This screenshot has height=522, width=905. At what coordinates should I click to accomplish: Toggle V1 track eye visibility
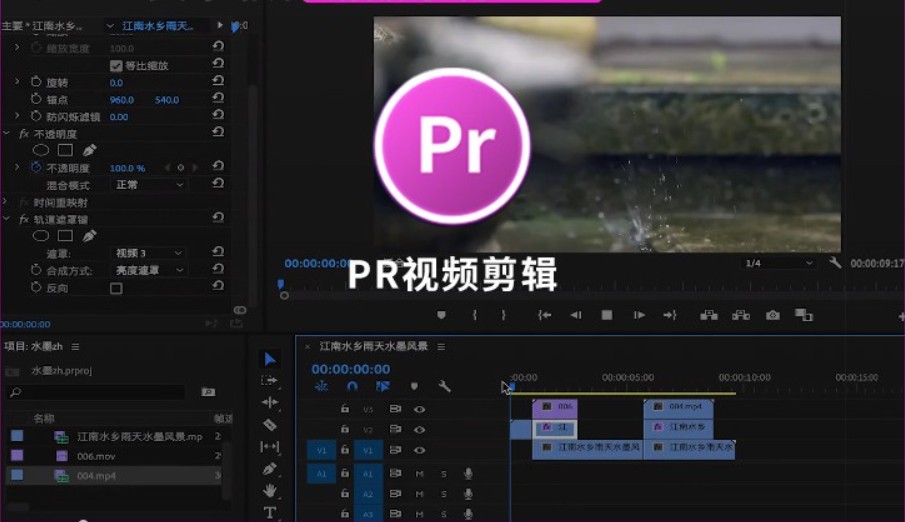click(x=419, y=450)
